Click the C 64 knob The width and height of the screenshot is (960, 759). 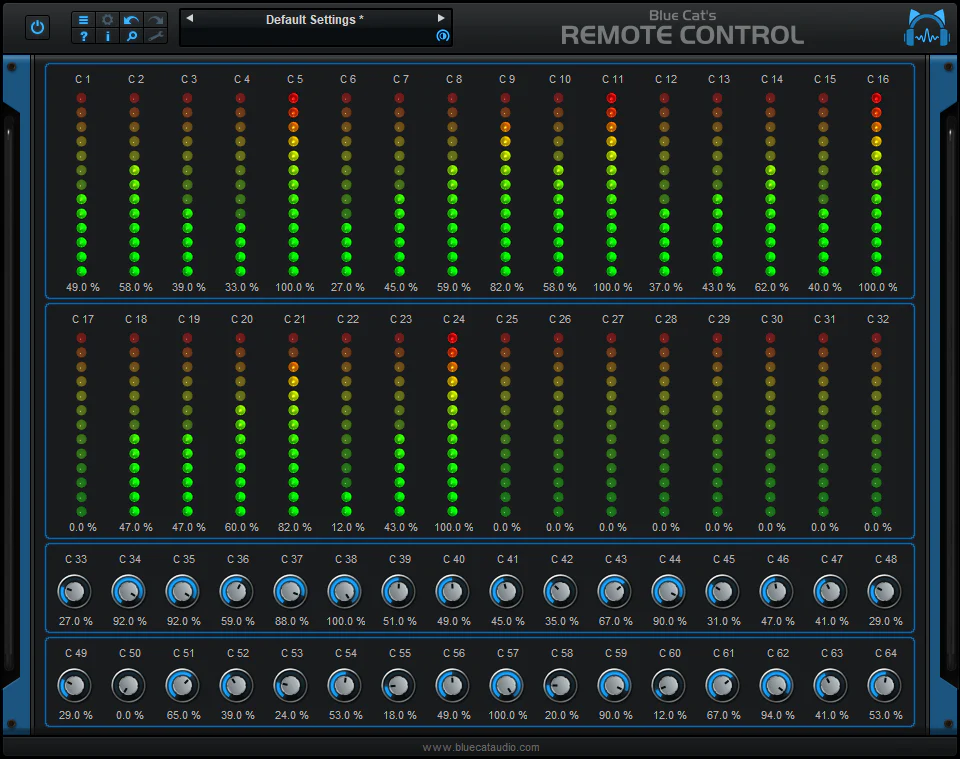[x=885, y=686]
